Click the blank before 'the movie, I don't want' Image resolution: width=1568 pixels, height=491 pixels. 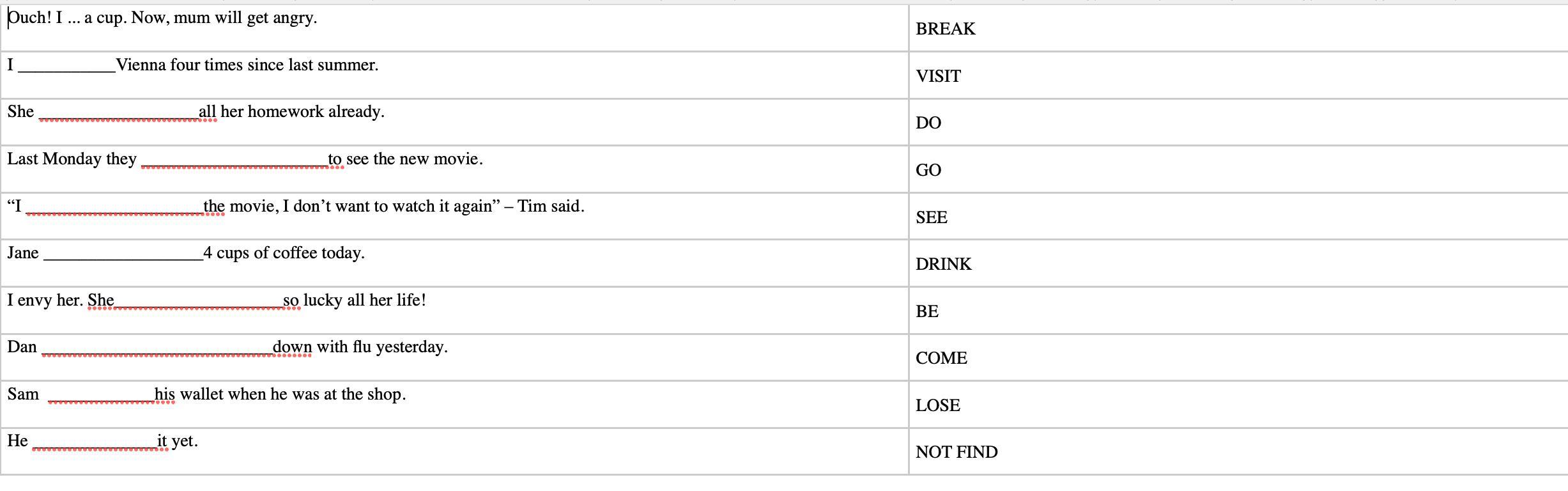click(114, 208)
